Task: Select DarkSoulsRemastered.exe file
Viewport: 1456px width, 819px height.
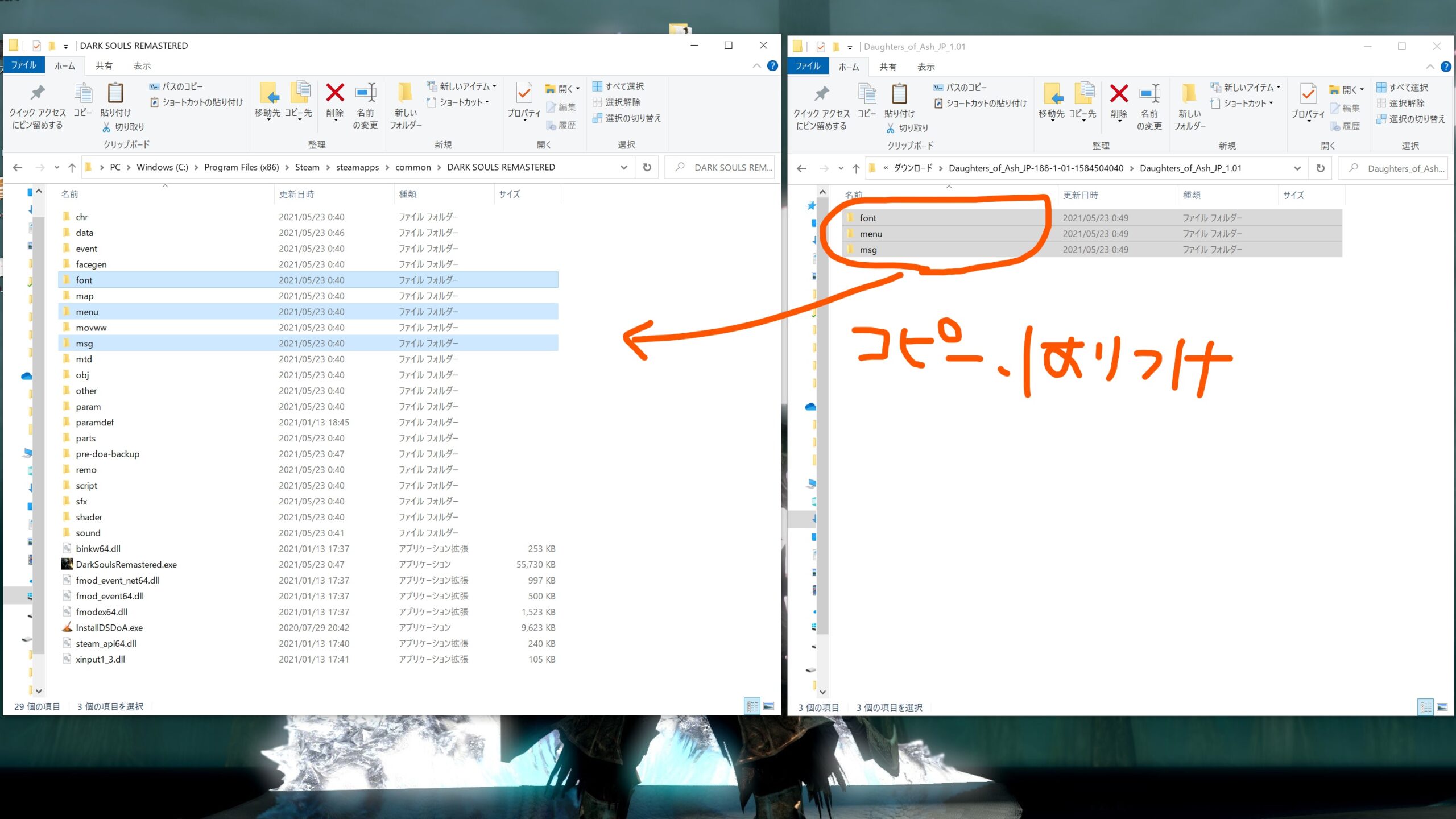Action: 308,565
